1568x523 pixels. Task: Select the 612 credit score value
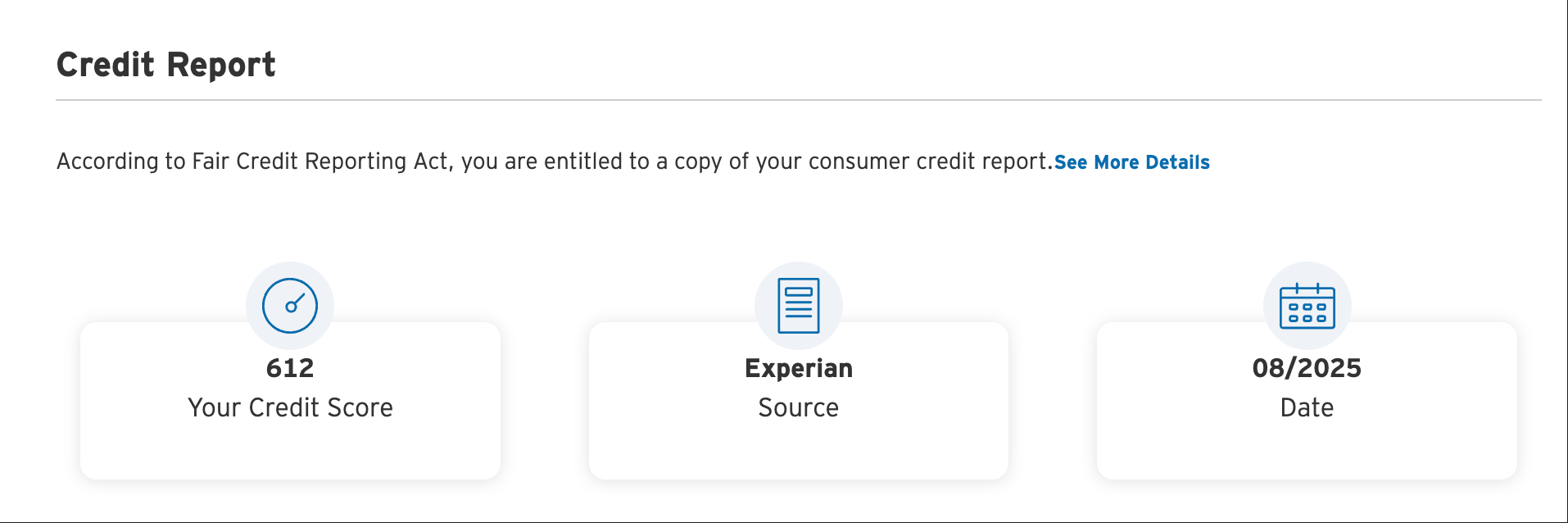(x=290, y=368)
